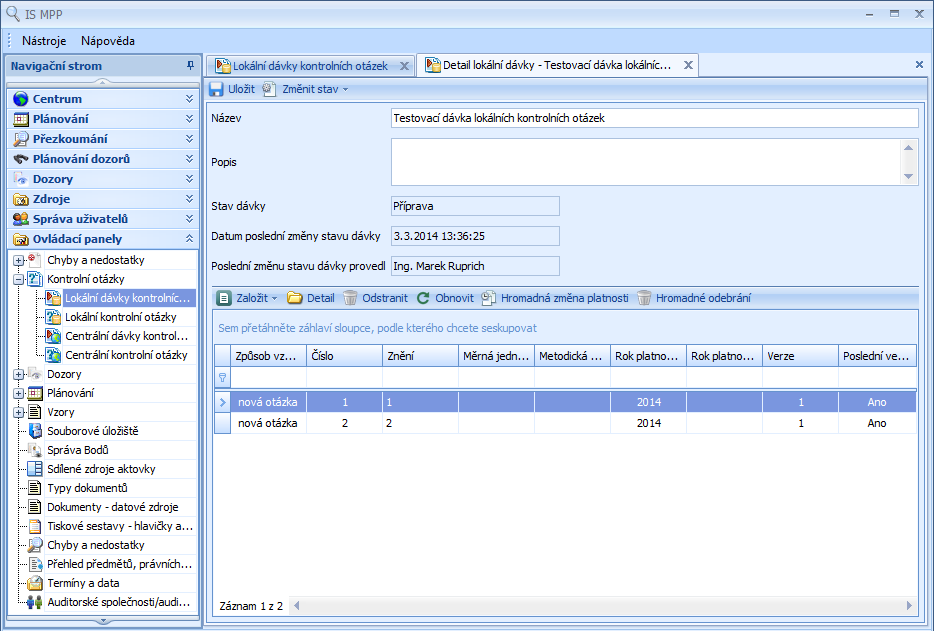Click the Centrální kontrolní otázky item icon
Viewport: 934px width, 631px height.
[x=54, y=355]
